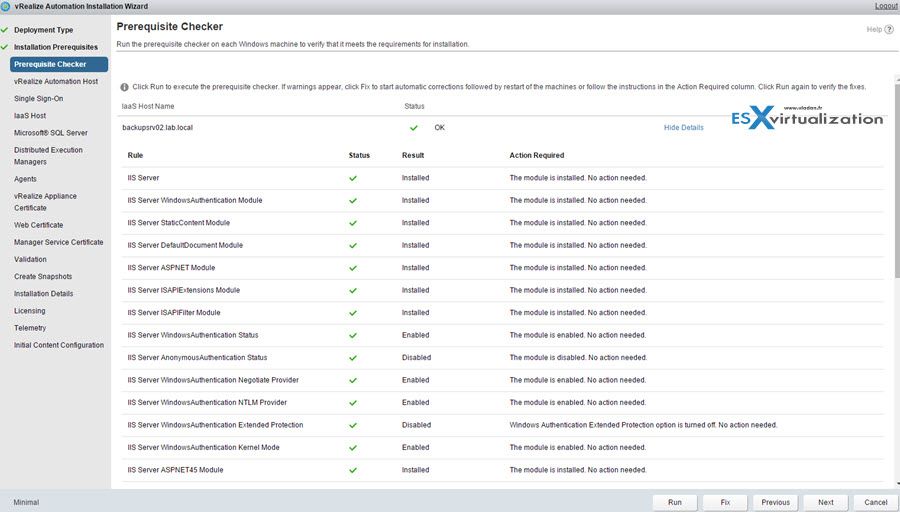The height and width of the screenshot is (512, 900).
Task: Click WindowsAuthentication Extended Protection rule text
Action: [x=215, y=425]
